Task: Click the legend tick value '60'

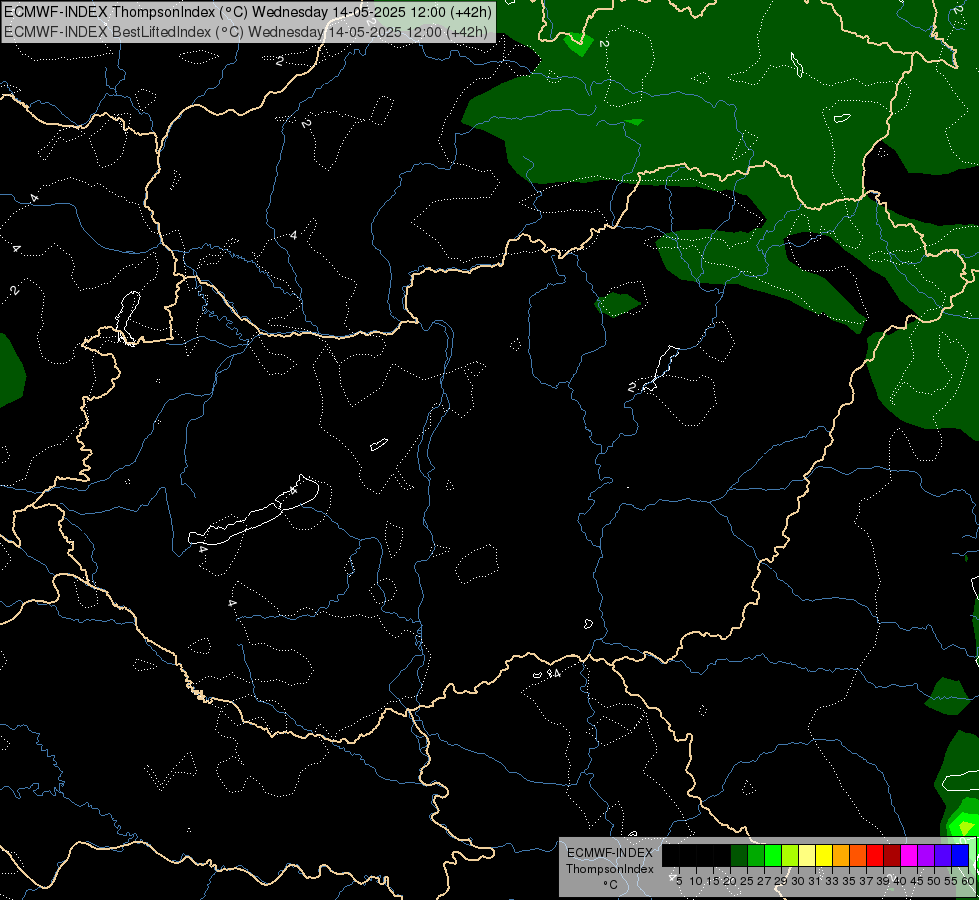Action: (968, 881)
